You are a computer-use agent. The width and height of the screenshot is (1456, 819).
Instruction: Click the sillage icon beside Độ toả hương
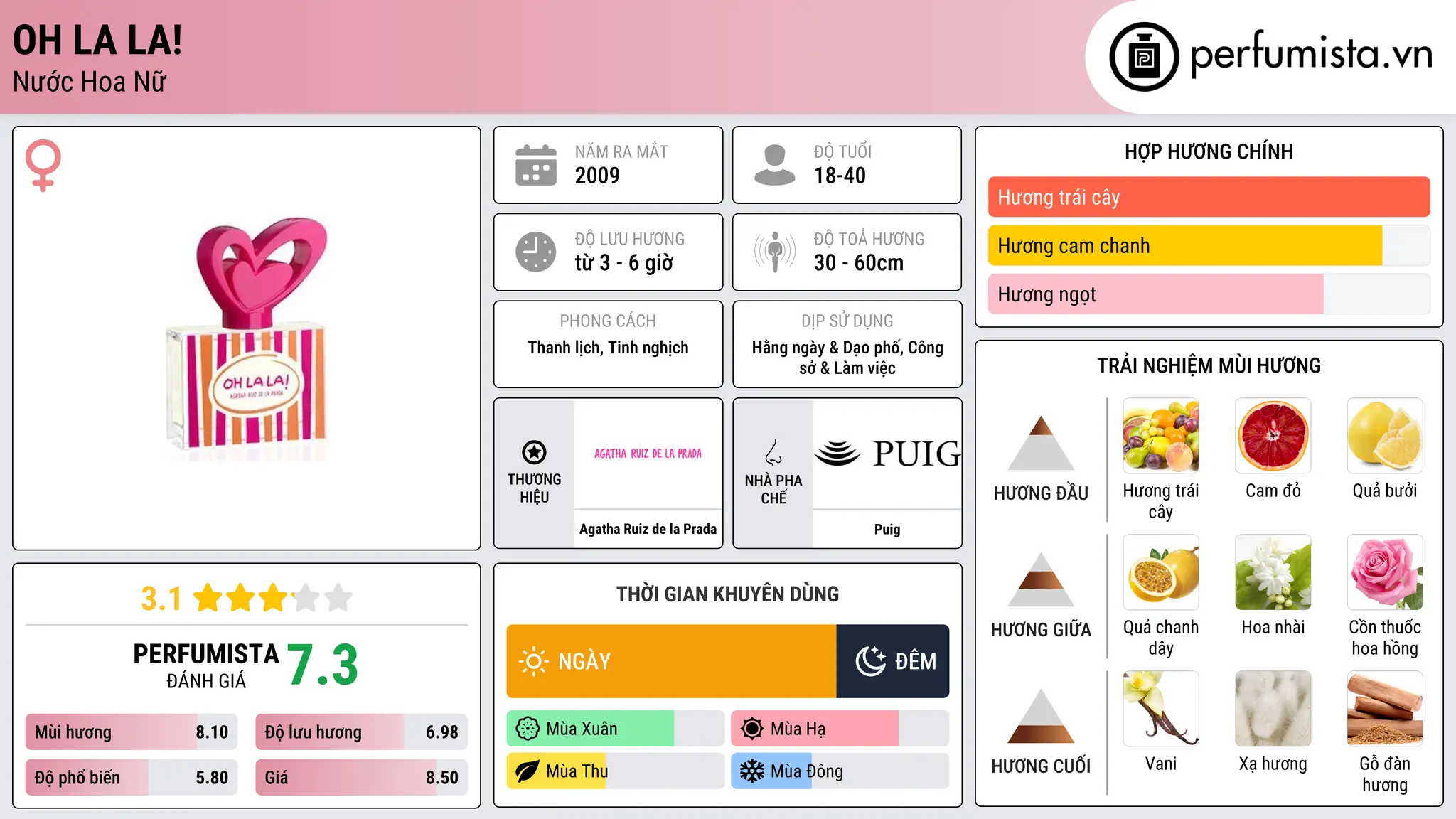click(x=775, y=252)
